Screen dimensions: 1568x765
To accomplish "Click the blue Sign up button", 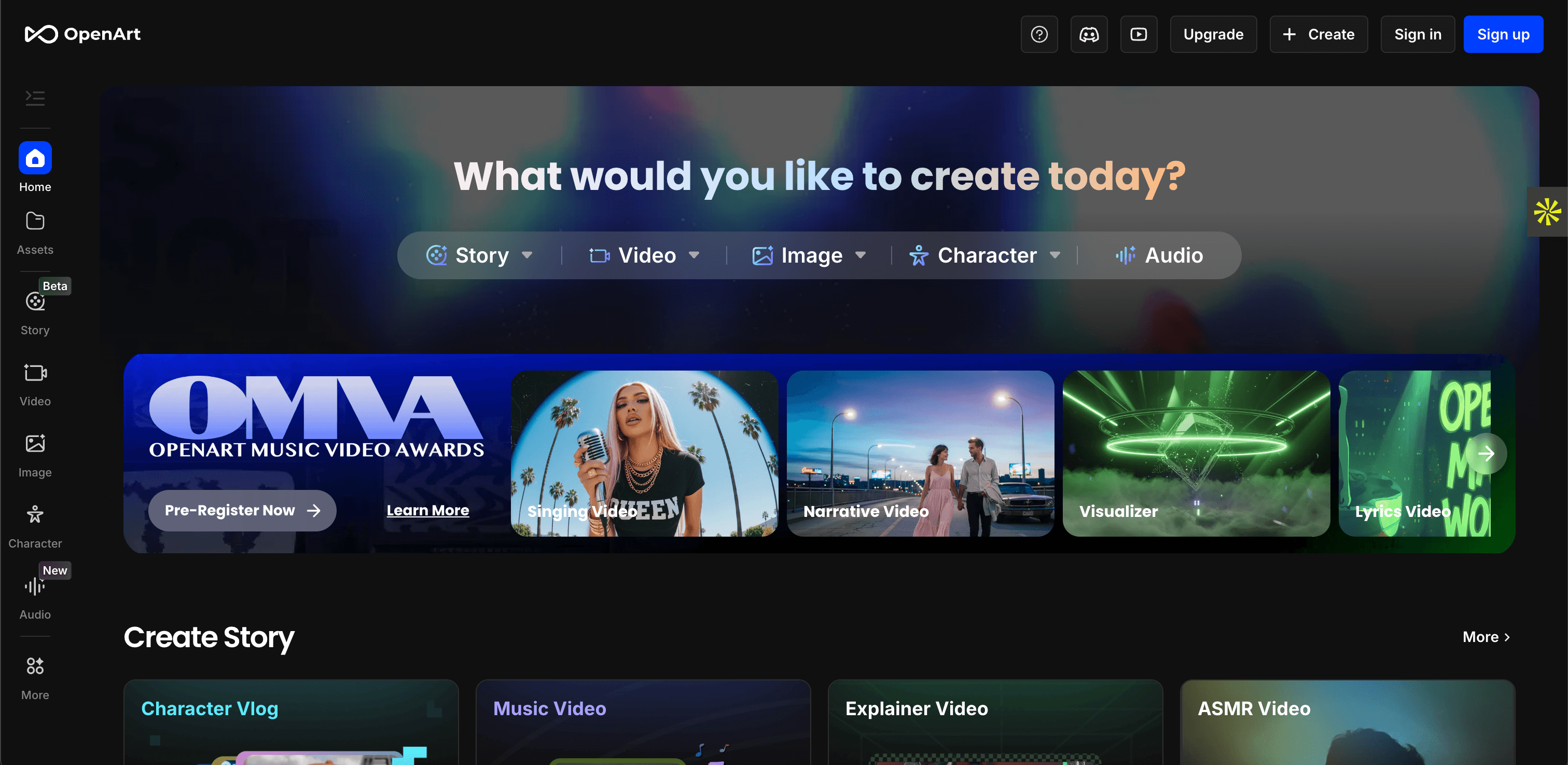I will click(1503, 34).
